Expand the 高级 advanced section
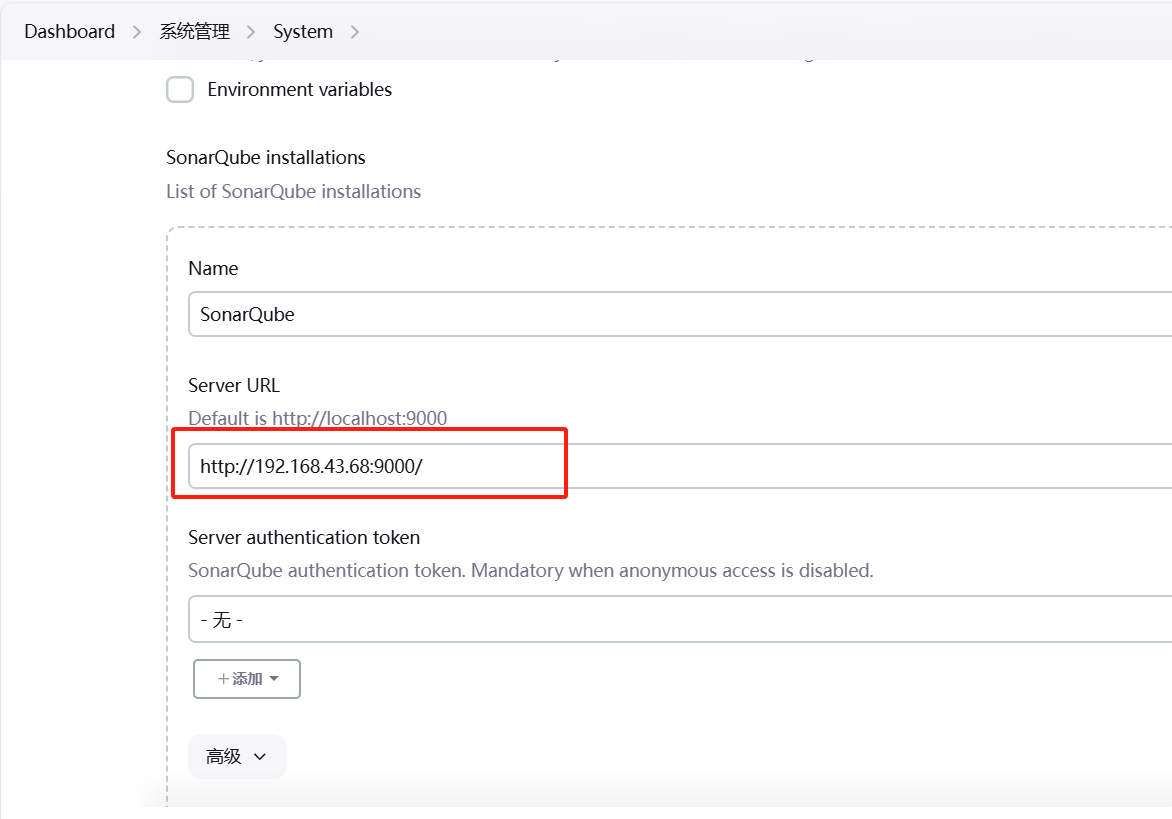The height and width of the screenshot is (819, 1172). point(237,756)
